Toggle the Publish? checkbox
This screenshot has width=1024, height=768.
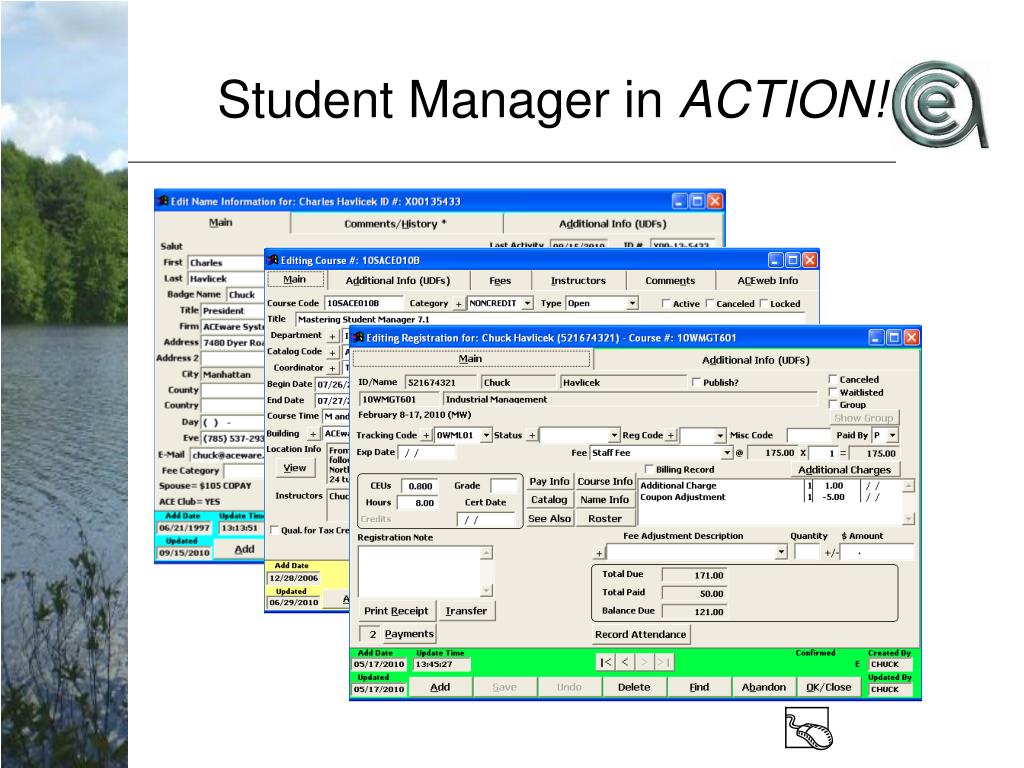696,382
